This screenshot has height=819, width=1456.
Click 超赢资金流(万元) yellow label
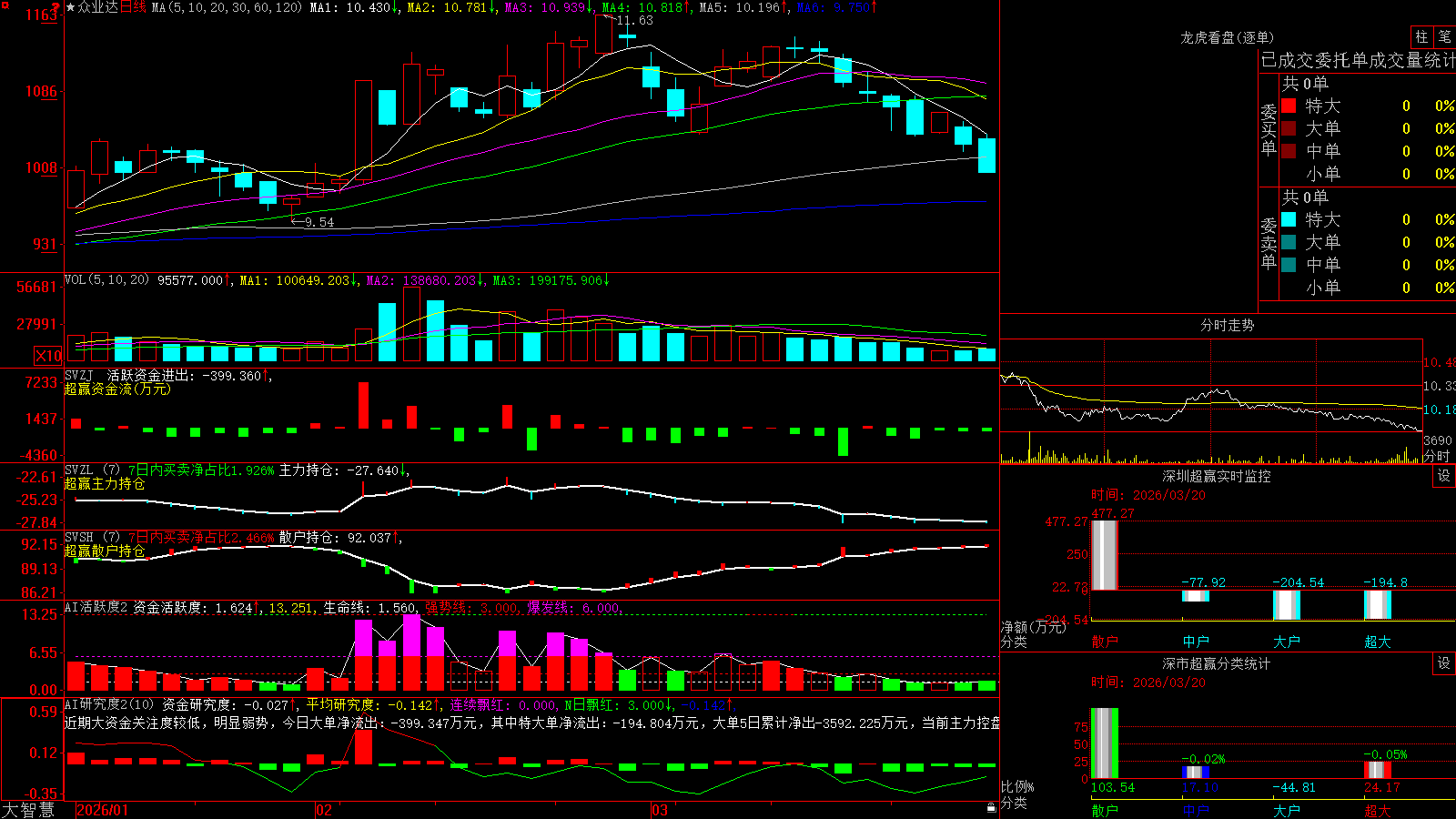[117, 389]
